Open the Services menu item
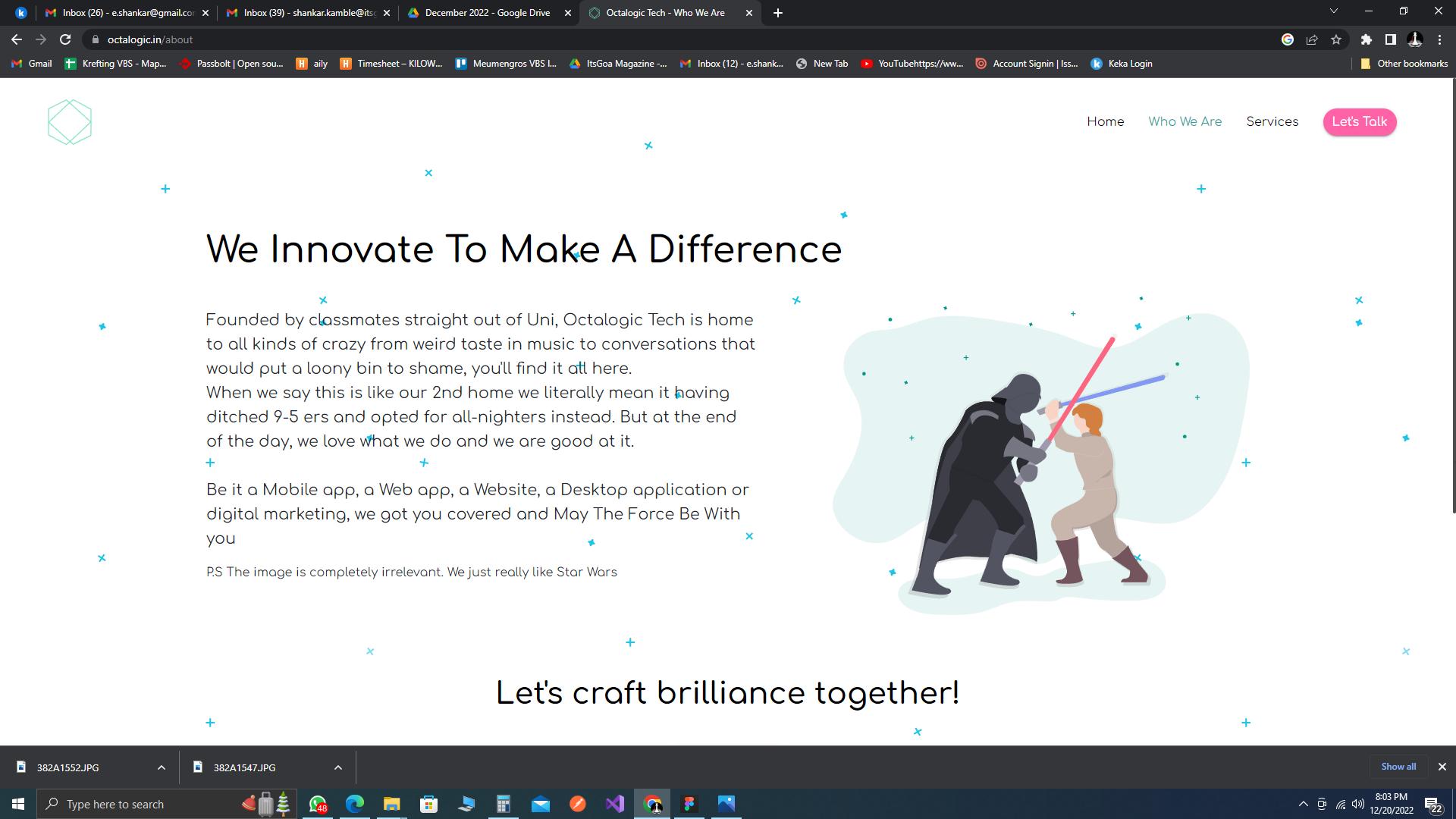The width and height of the screenshot is (1456, 819). click(1272, 121)
